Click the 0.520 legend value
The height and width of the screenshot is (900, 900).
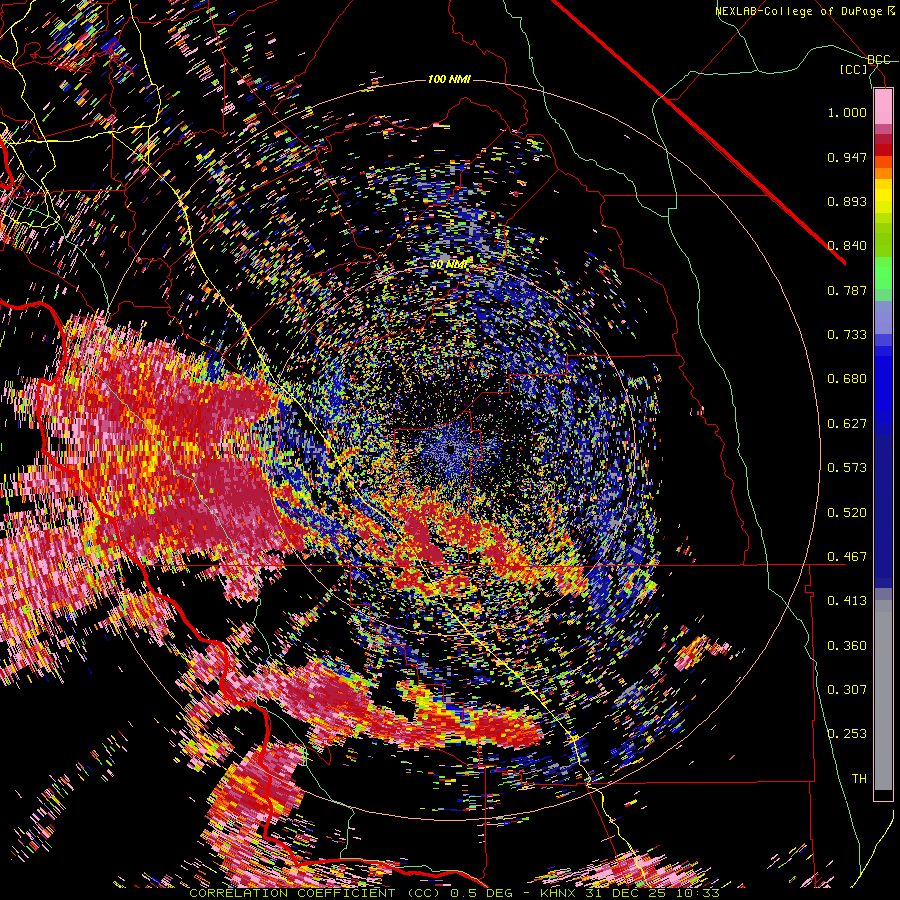(x=847, y=513)
